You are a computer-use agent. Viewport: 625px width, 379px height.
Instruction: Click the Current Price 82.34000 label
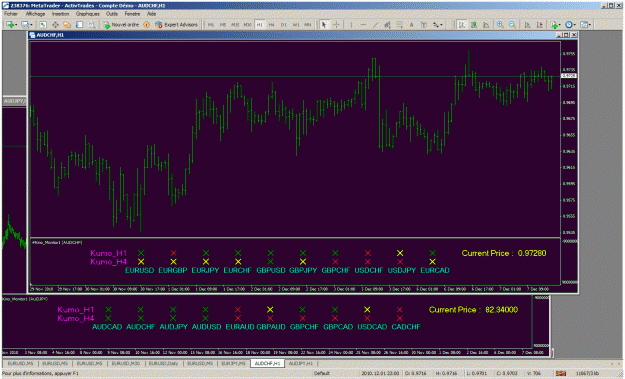click(473, 310)
